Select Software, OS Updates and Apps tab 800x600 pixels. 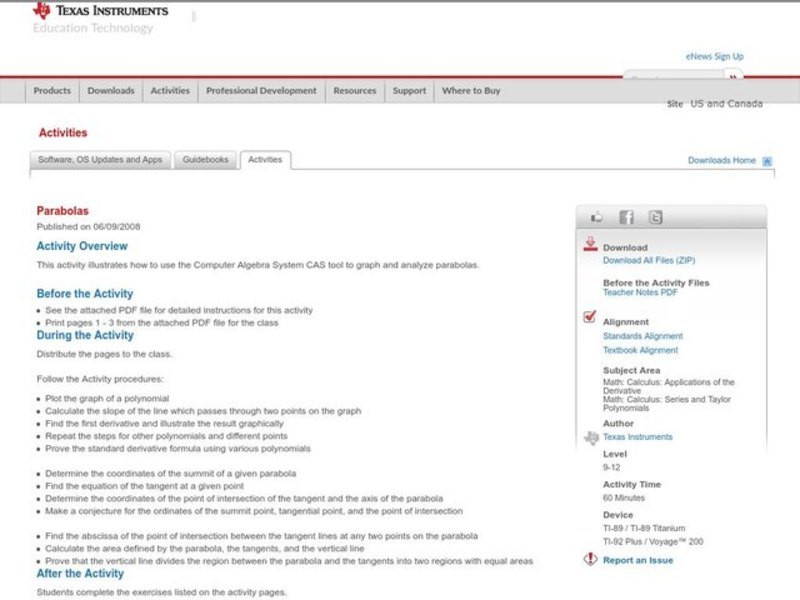pos(100,160)
